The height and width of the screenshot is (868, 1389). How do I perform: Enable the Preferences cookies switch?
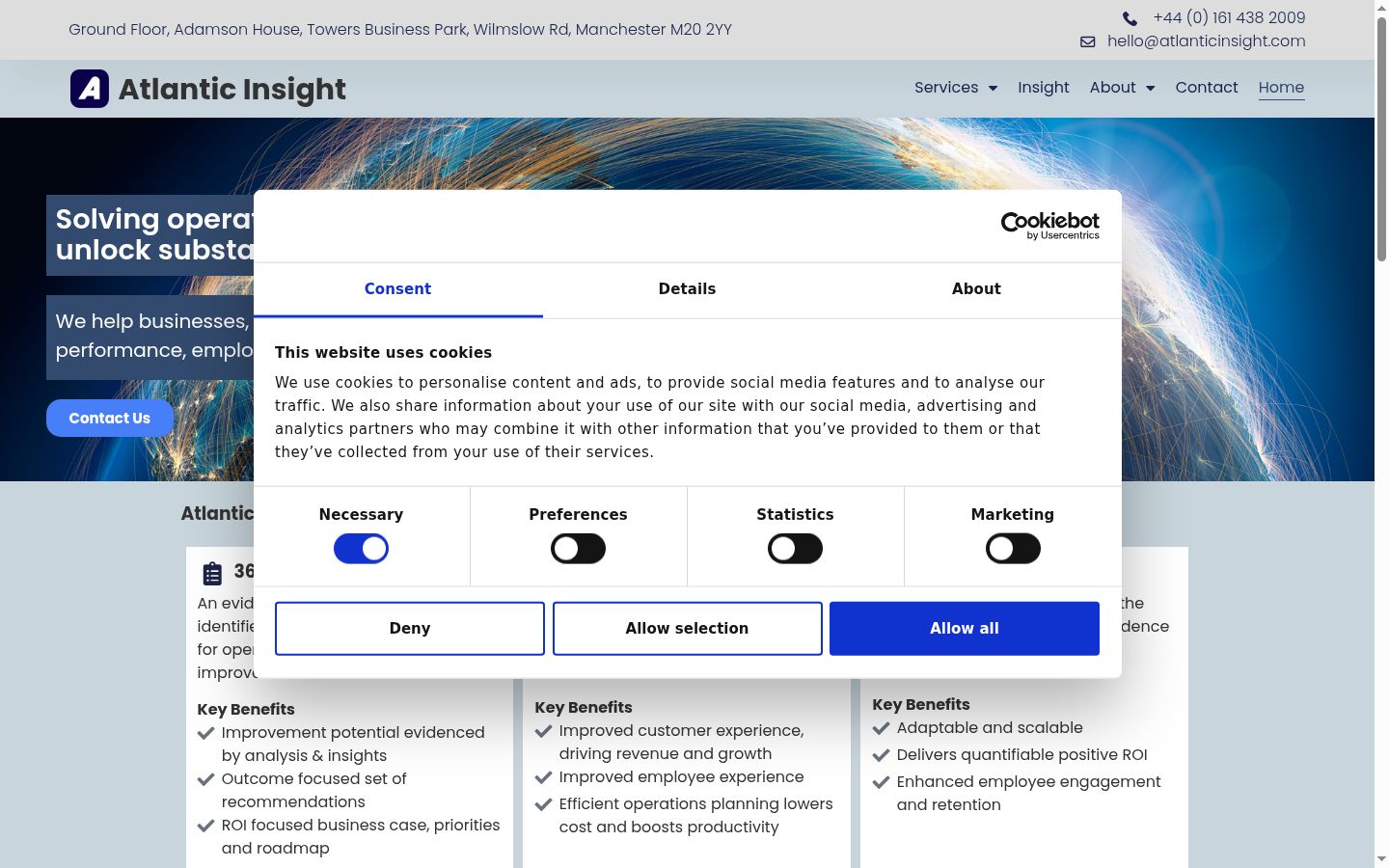click(x=578, y=549)
